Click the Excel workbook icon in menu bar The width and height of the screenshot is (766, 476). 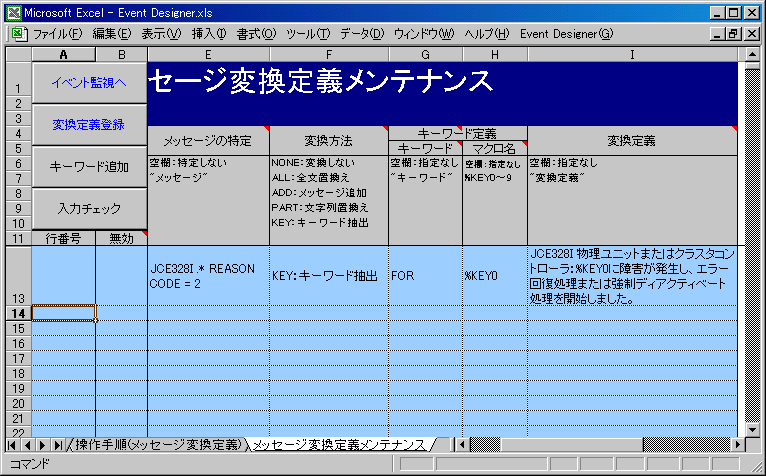(17, 34)
